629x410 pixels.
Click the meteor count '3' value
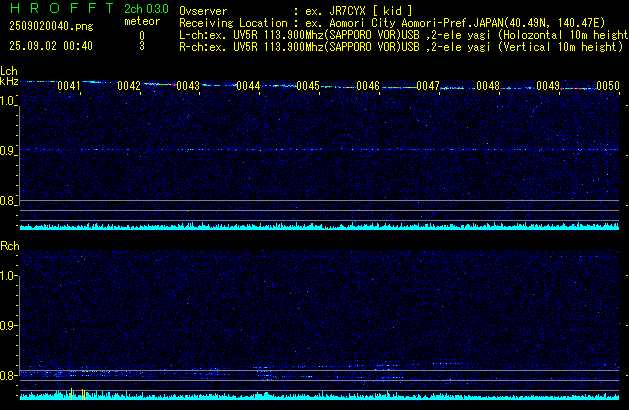point(142,46)
